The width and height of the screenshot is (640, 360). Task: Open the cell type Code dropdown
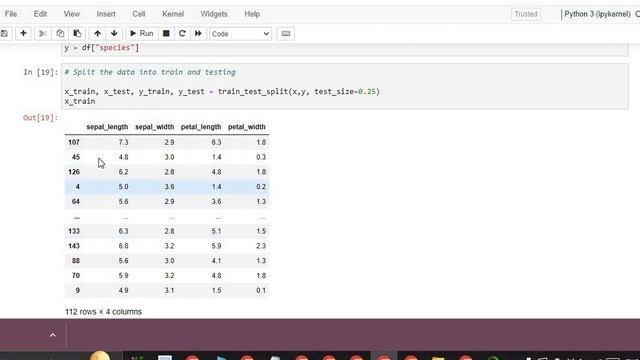[x=240, y=34]
